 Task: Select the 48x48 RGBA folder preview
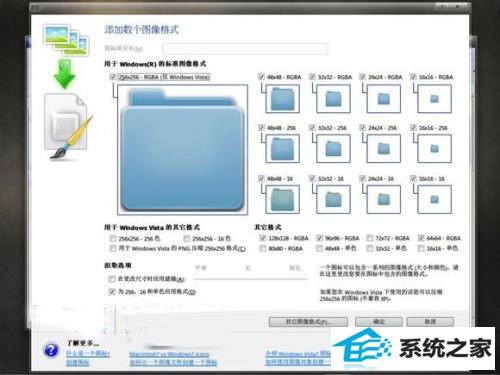282,99
